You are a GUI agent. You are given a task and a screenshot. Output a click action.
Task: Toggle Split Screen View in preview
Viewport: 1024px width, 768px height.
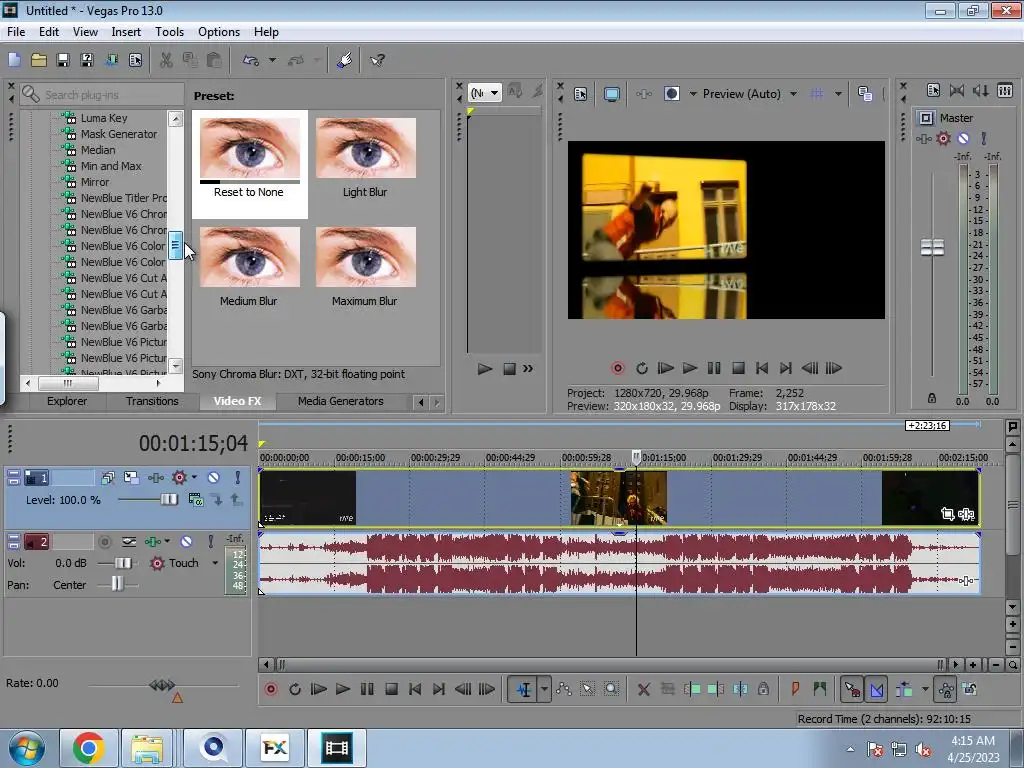[x=671, y=94]
